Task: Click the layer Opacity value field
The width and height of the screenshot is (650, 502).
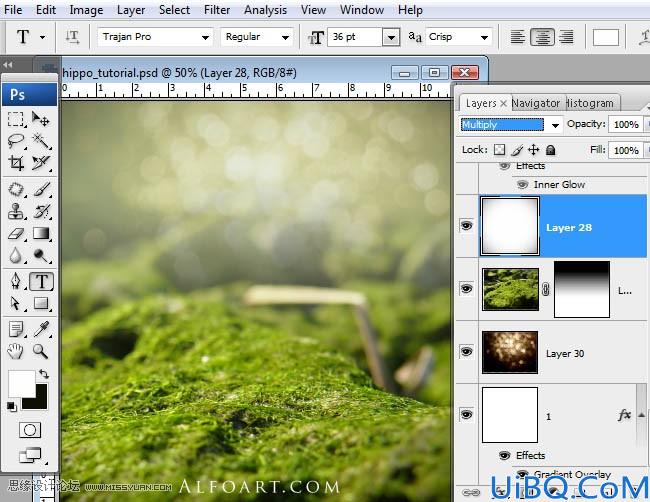Action: [625, 124]
